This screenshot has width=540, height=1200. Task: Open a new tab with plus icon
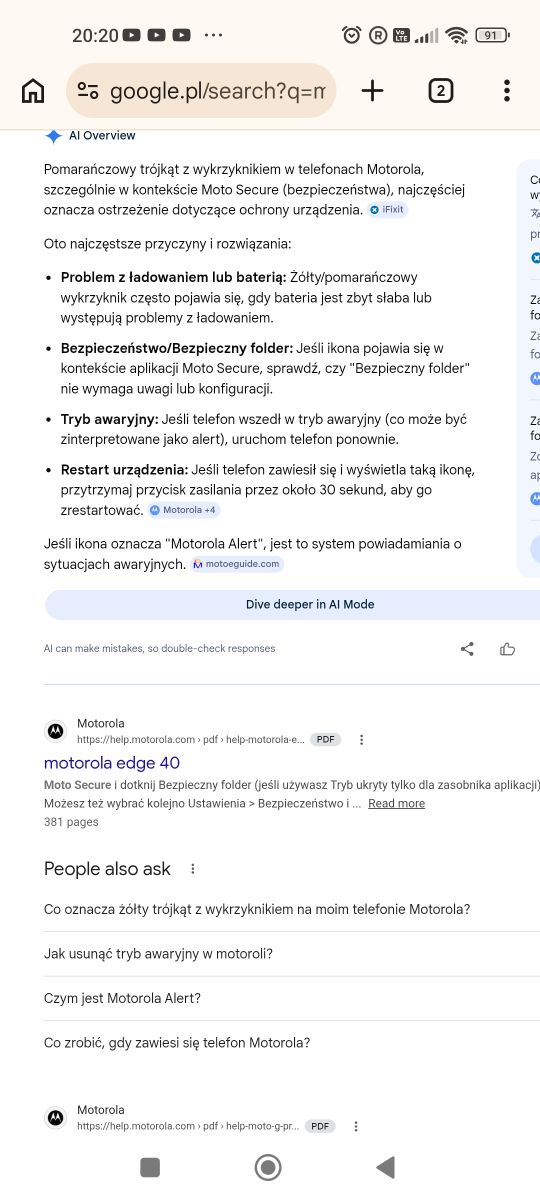(372, 91)
